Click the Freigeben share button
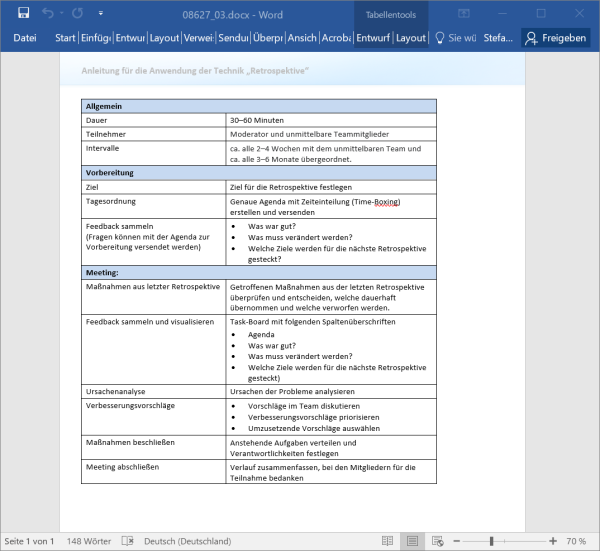The image size is (600, 551). click(x=557, y=38)
